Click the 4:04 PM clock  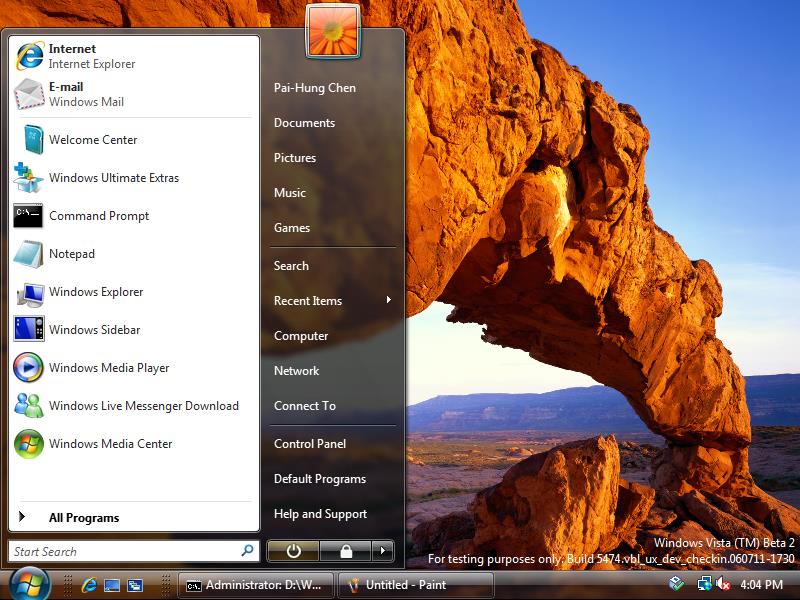(761, 584)
